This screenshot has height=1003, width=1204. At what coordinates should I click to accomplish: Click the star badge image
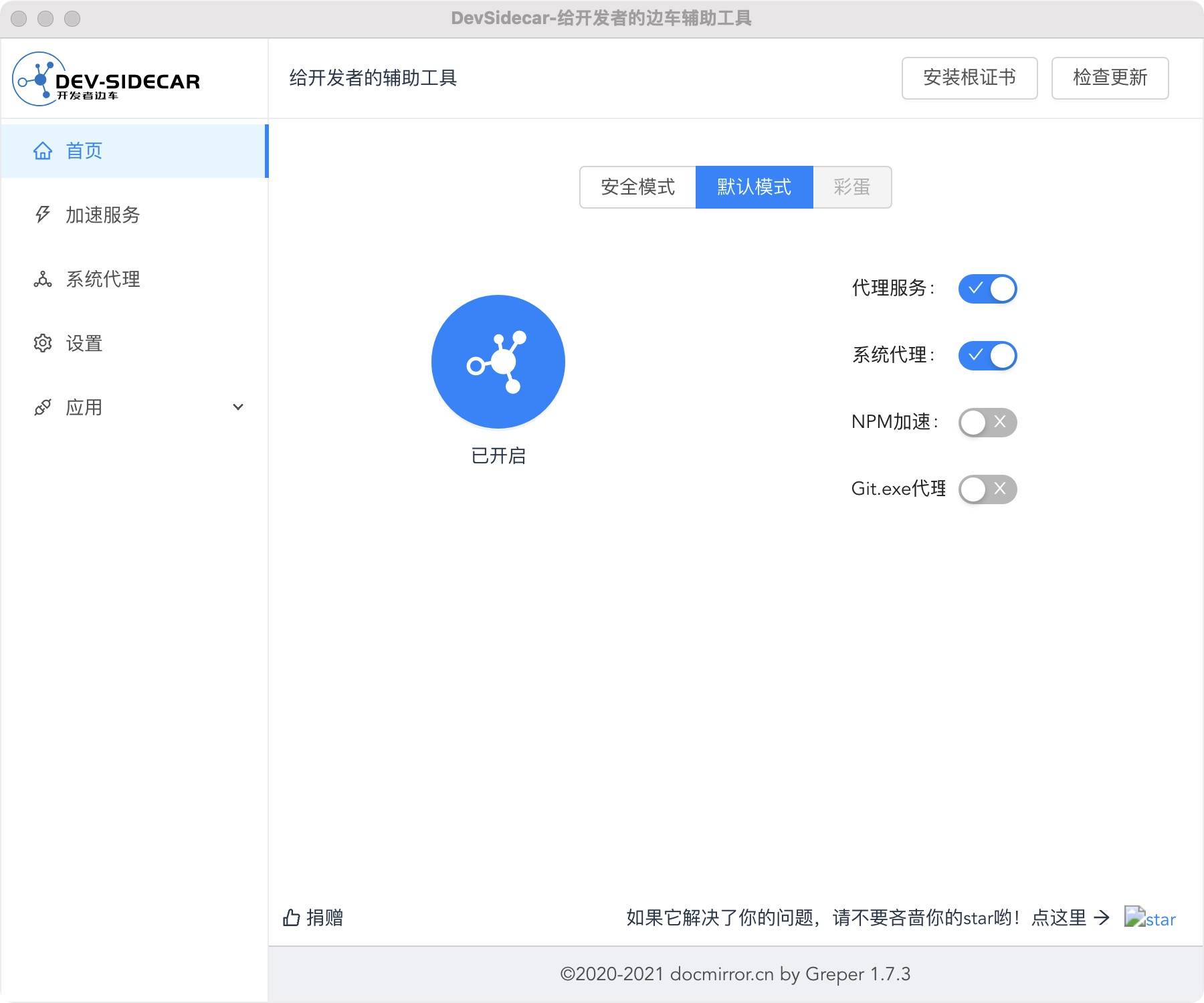[1150, 917]
